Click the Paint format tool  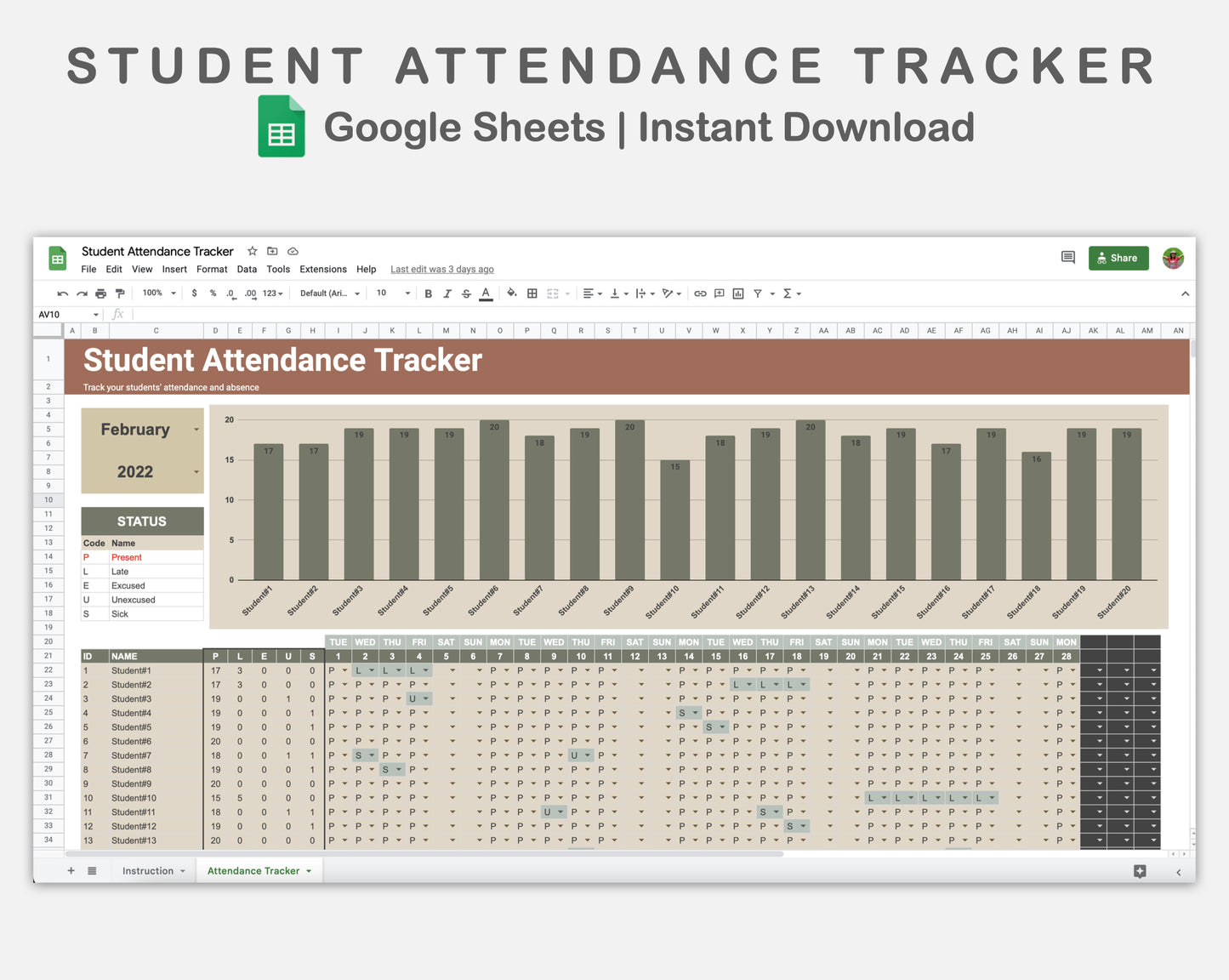coord(120,293)
